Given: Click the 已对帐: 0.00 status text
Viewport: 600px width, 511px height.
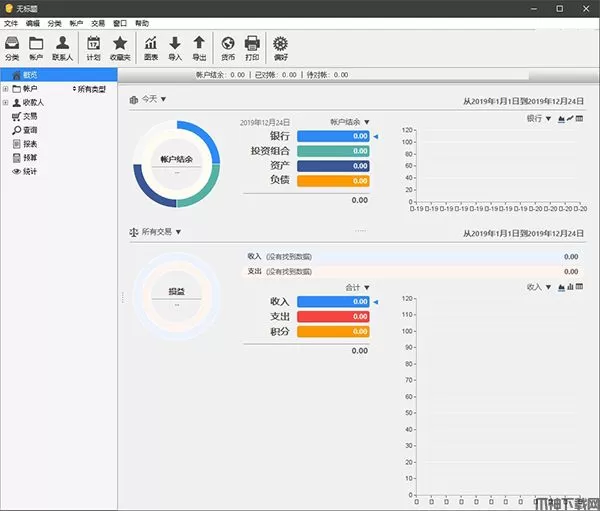Looking at the screenshot, I should (276, 75).
